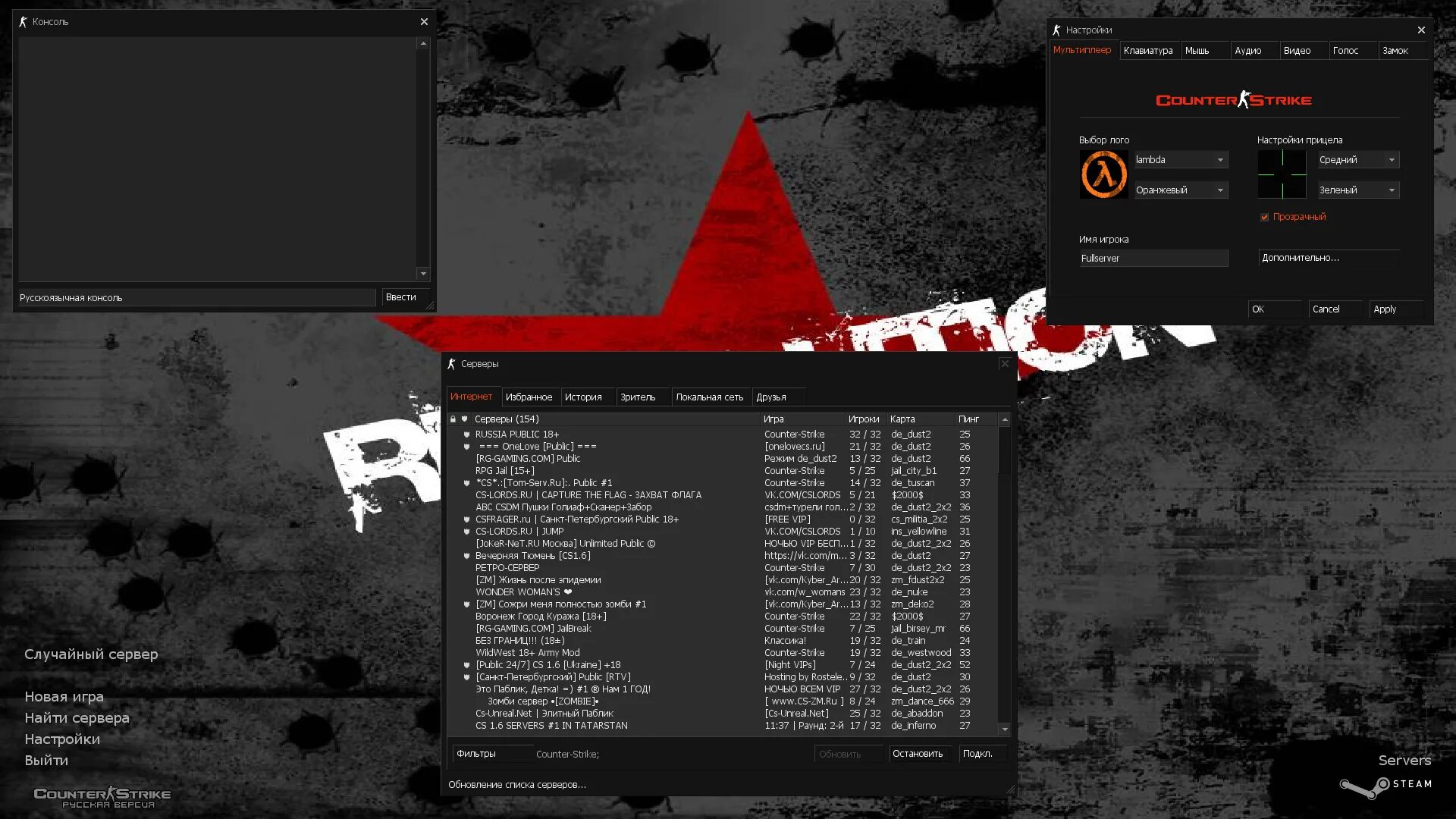Screen dimensions: 1456x819
Task: Click the orange lambda logo preview
Action: [1103, 174]
